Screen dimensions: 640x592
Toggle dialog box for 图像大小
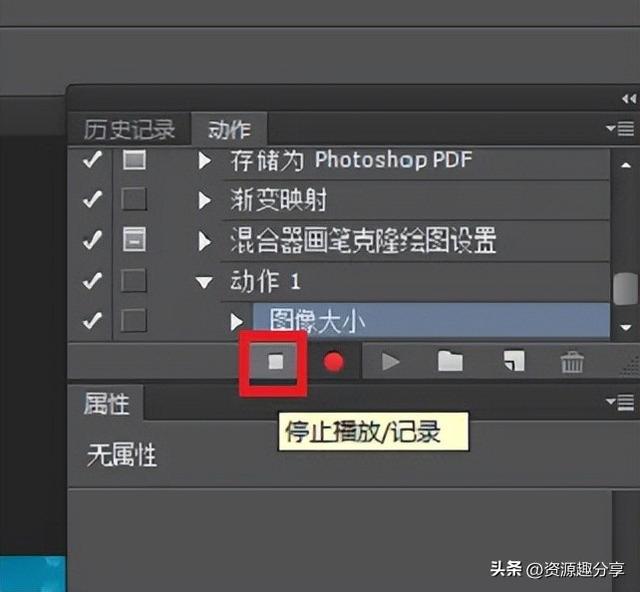[x=134, y=320]
